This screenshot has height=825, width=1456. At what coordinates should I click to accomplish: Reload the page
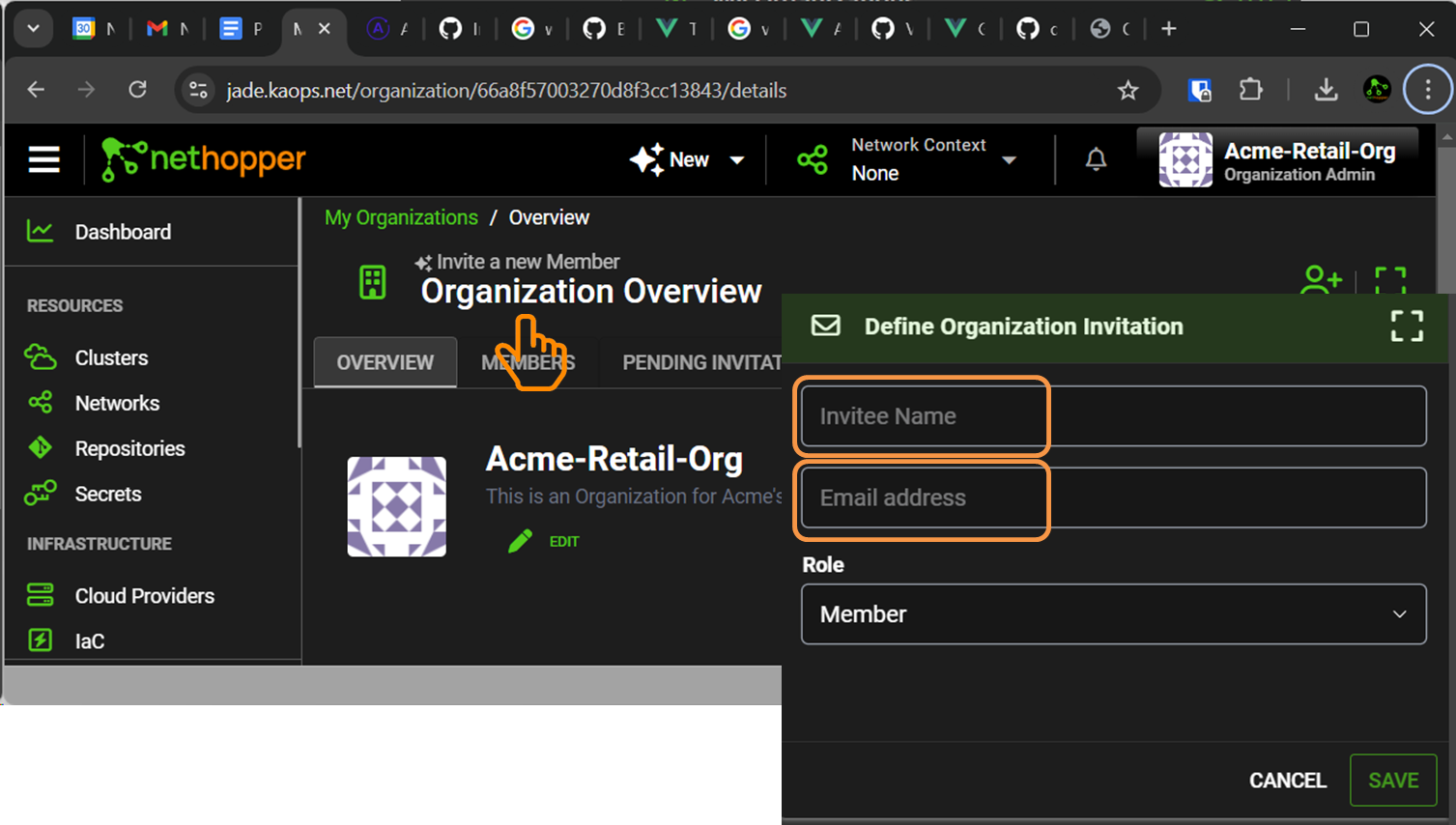tap(138, 90)
